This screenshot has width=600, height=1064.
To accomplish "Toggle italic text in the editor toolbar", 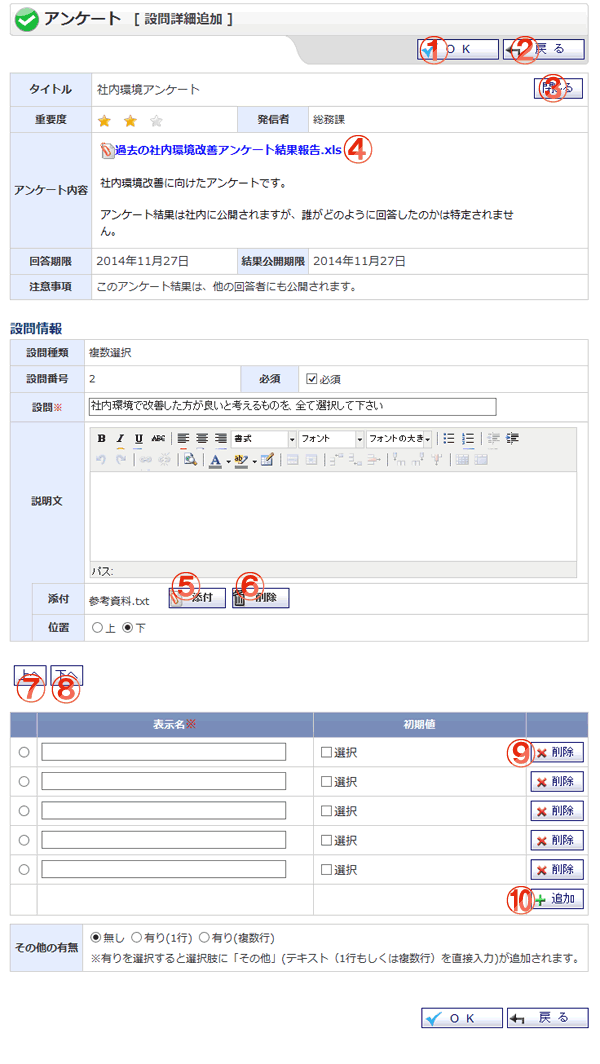I will pos(120,438).
